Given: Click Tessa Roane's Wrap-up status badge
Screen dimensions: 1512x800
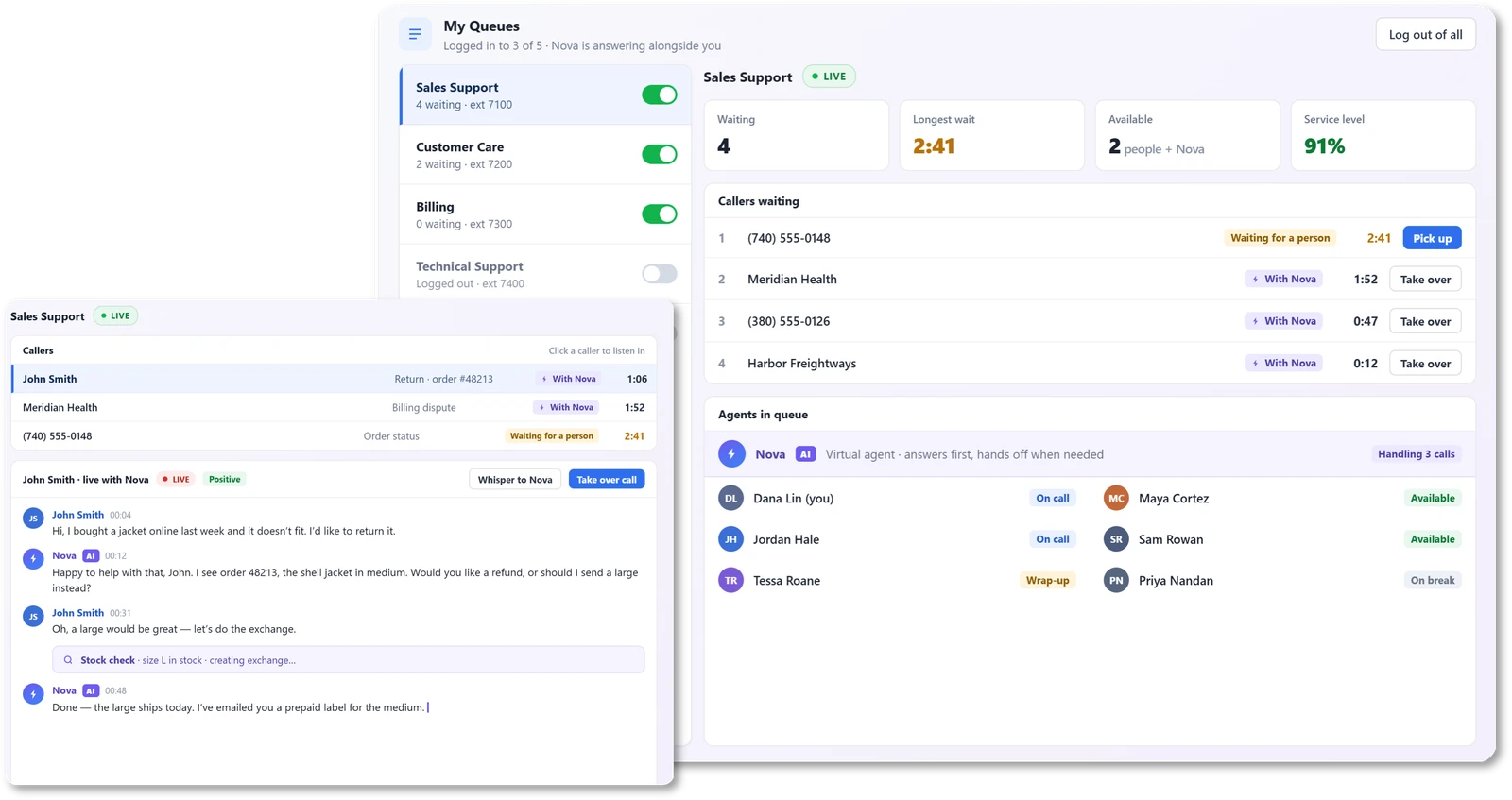Looking at the screenshot, I should 1047,581.
